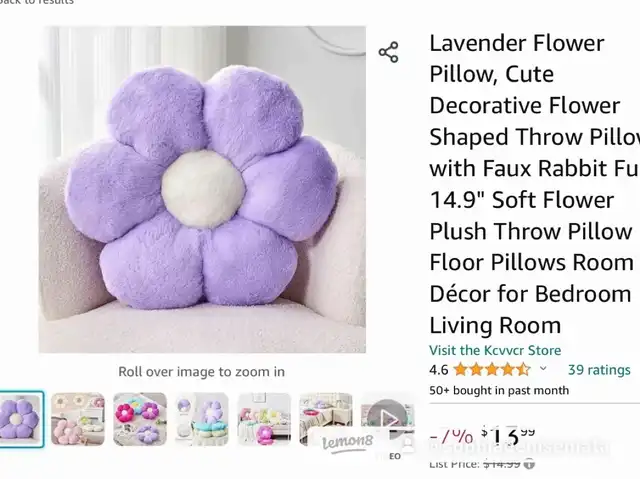The width and height of the screenshot is (640, 479).
Task: Select the living room sofa thumbnail
Action: [x=264, y=419]
